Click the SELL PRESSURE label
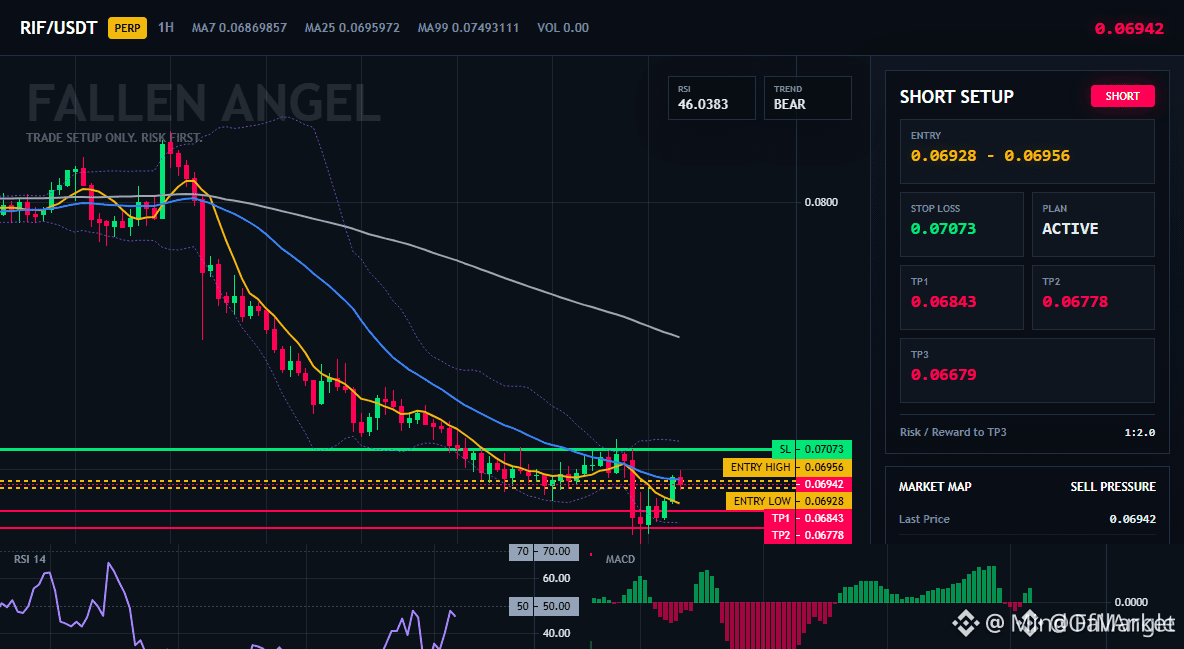This screenshot has width=1184, height=649. (1113, 487)
